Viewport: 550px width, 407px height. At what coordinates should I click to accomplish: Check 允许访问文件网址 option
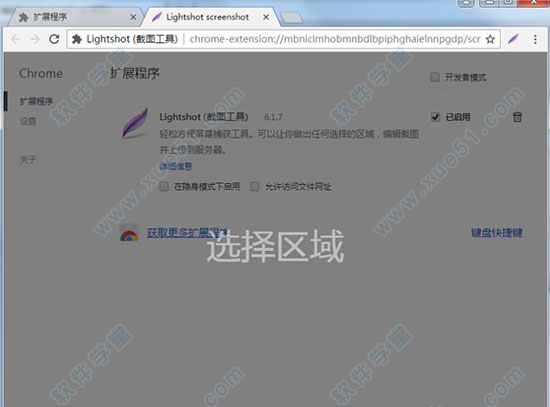click(255, 186)
